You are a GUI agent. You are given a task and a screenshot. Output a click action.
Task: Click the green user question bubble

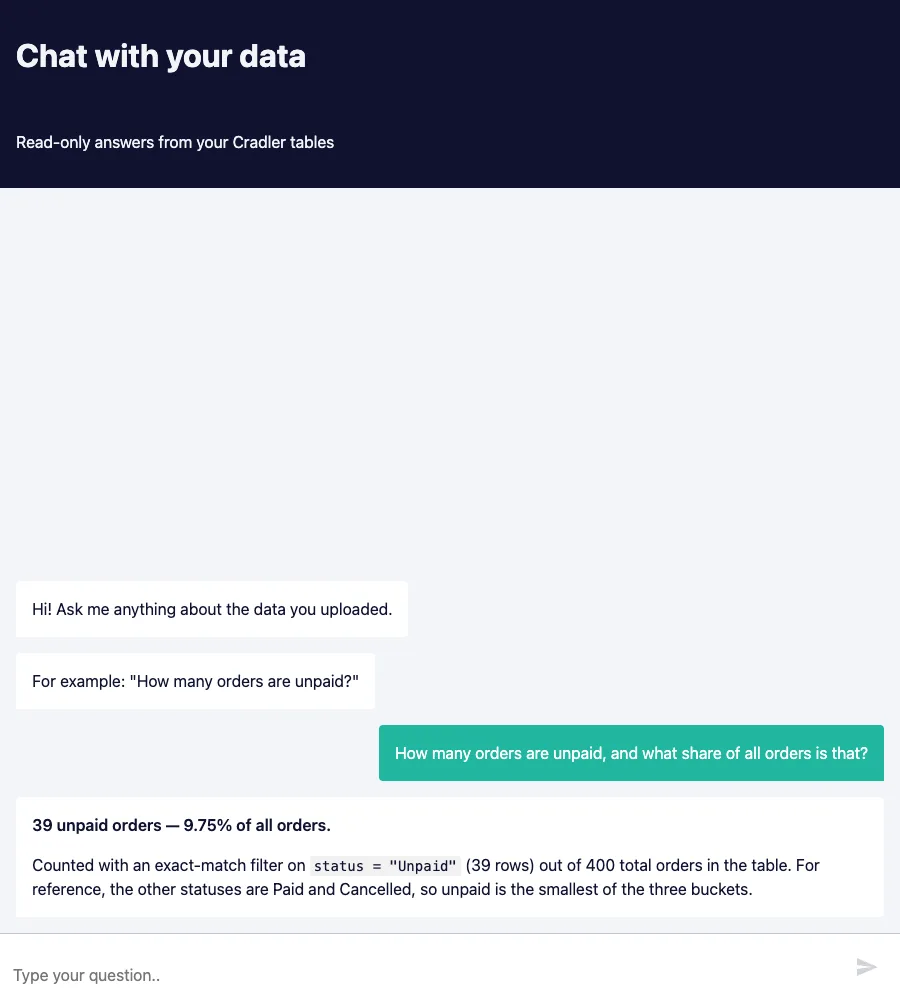631,753
